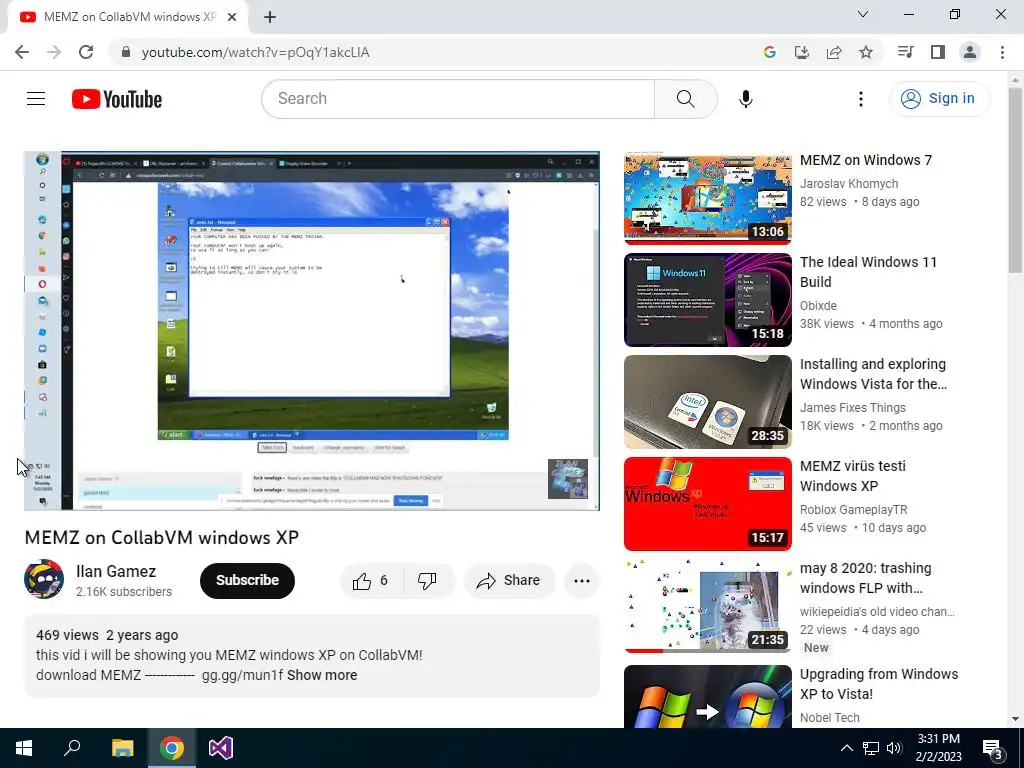The image size is (1024, 768).
Task: Click Roblox GameplayTR channel name
Action: pyautogui.click(x=854, y=509)
